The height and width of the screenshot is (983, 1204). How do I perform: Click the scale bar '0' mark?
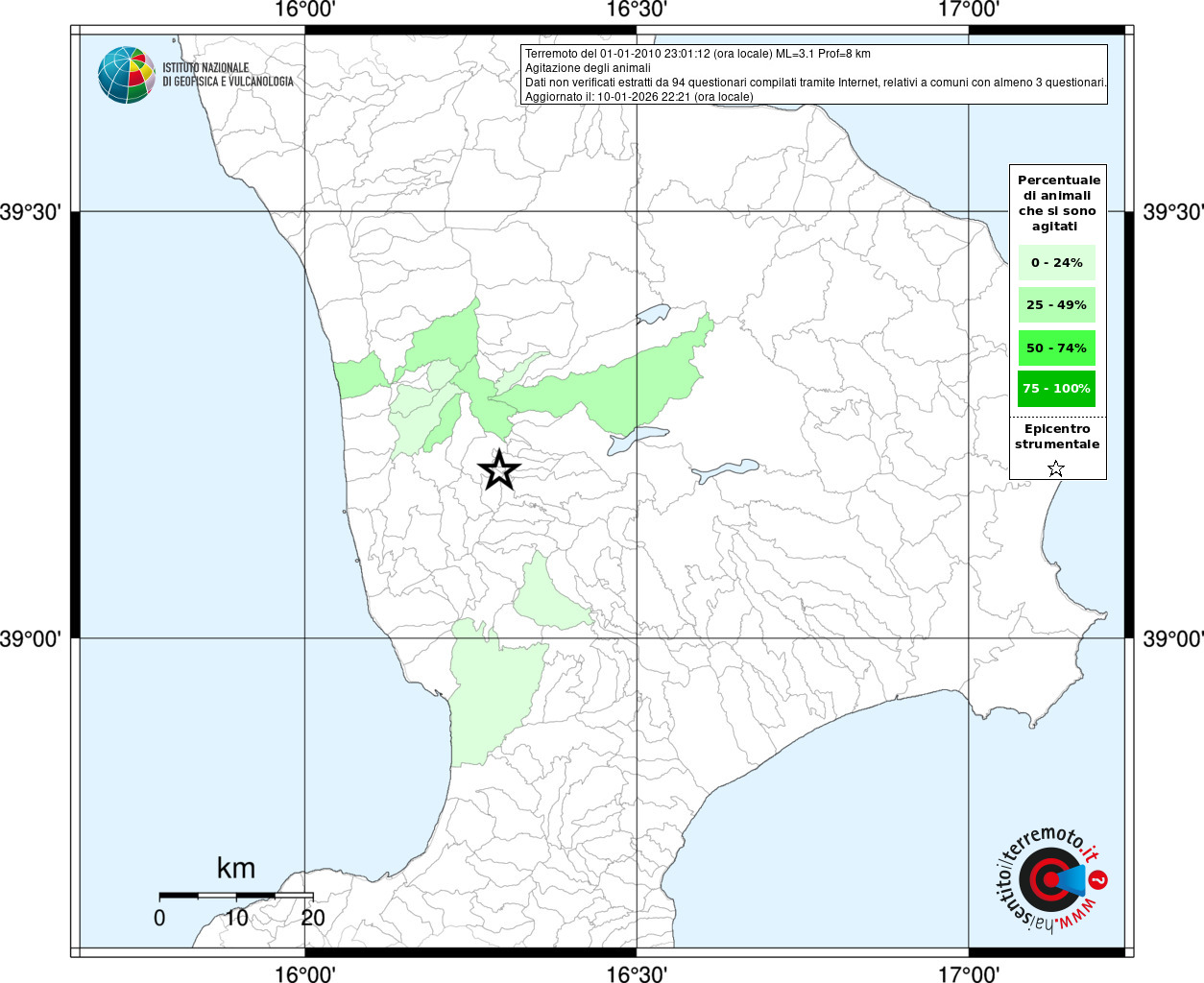click(x=159, y=918)
